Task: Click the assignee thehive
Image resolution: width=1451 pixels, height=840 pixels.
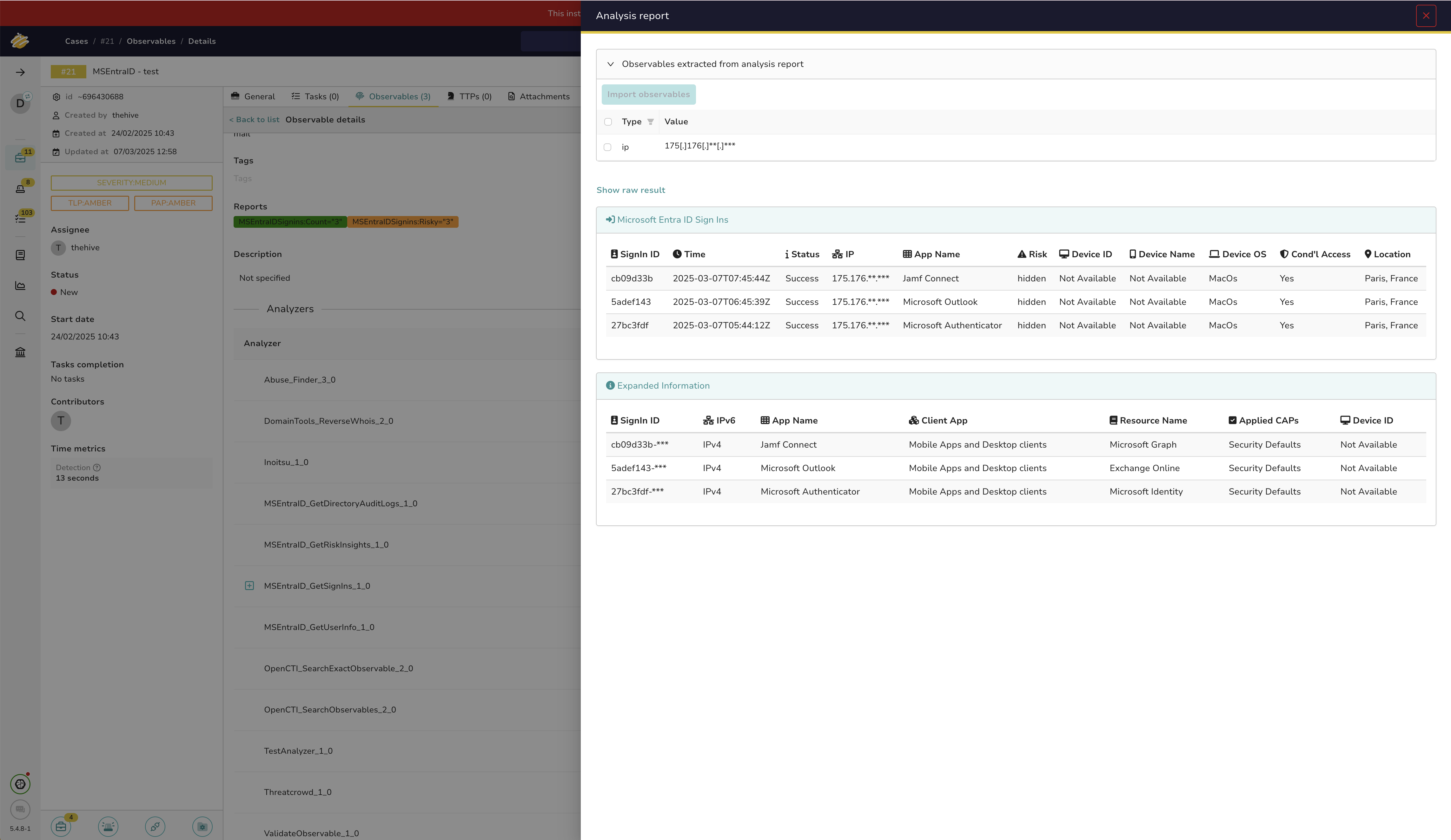Action: (x=85, y=248)
